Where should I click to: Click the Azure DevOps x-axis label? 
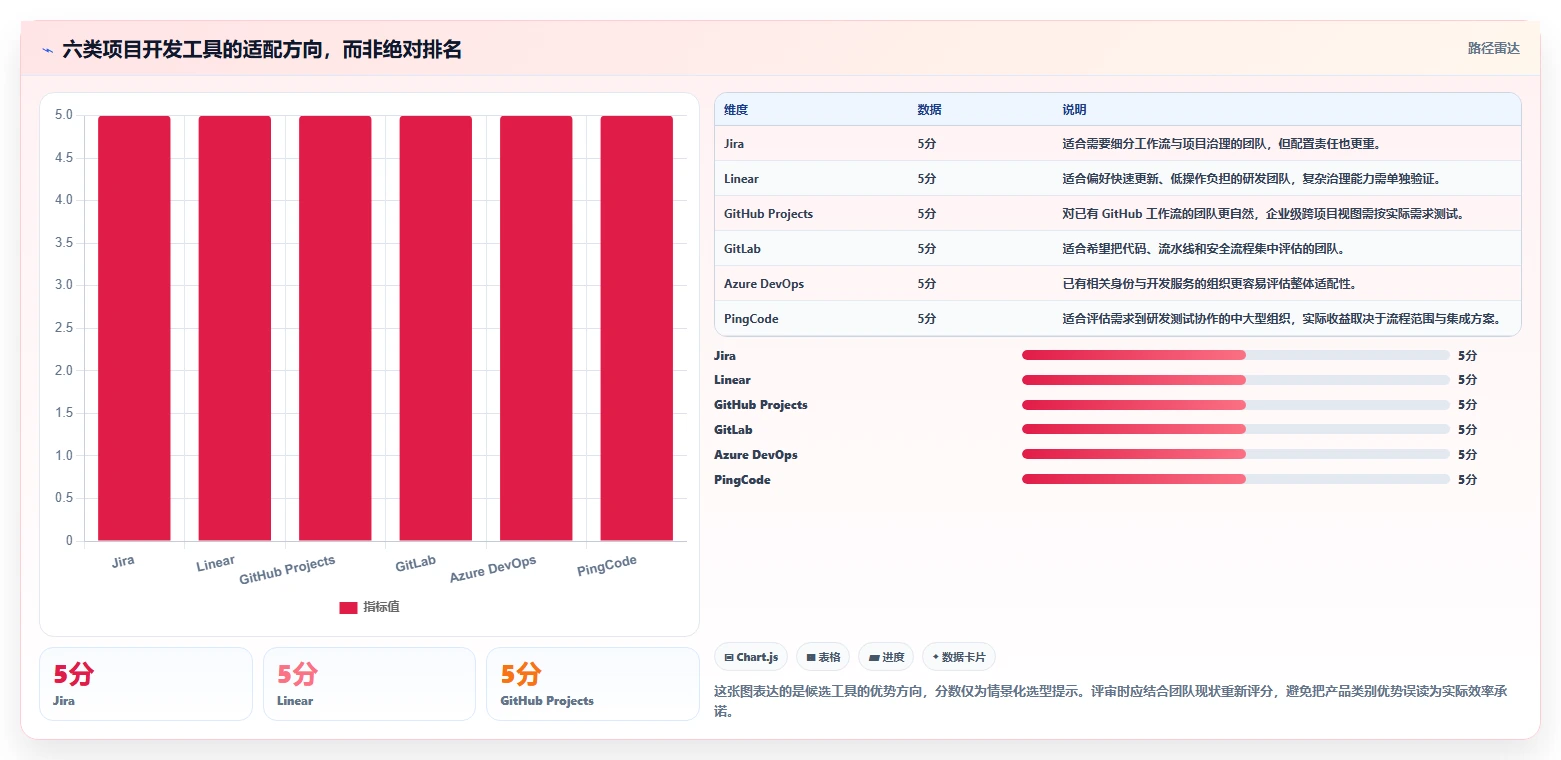tap(493, 569)
